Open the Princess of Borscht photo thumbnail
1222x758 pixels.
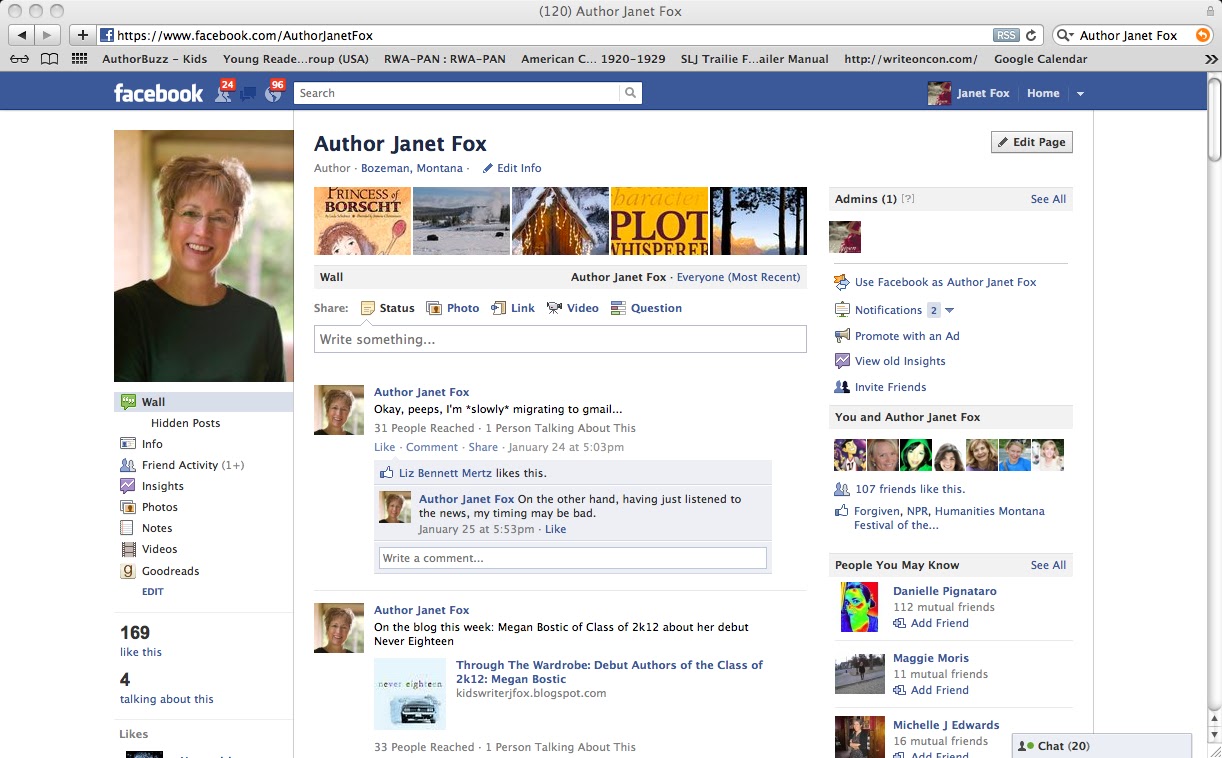point(362,221)
